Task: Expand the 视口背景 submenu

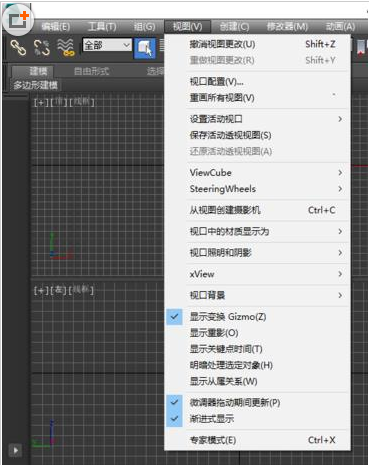Action: click(258, 295)
